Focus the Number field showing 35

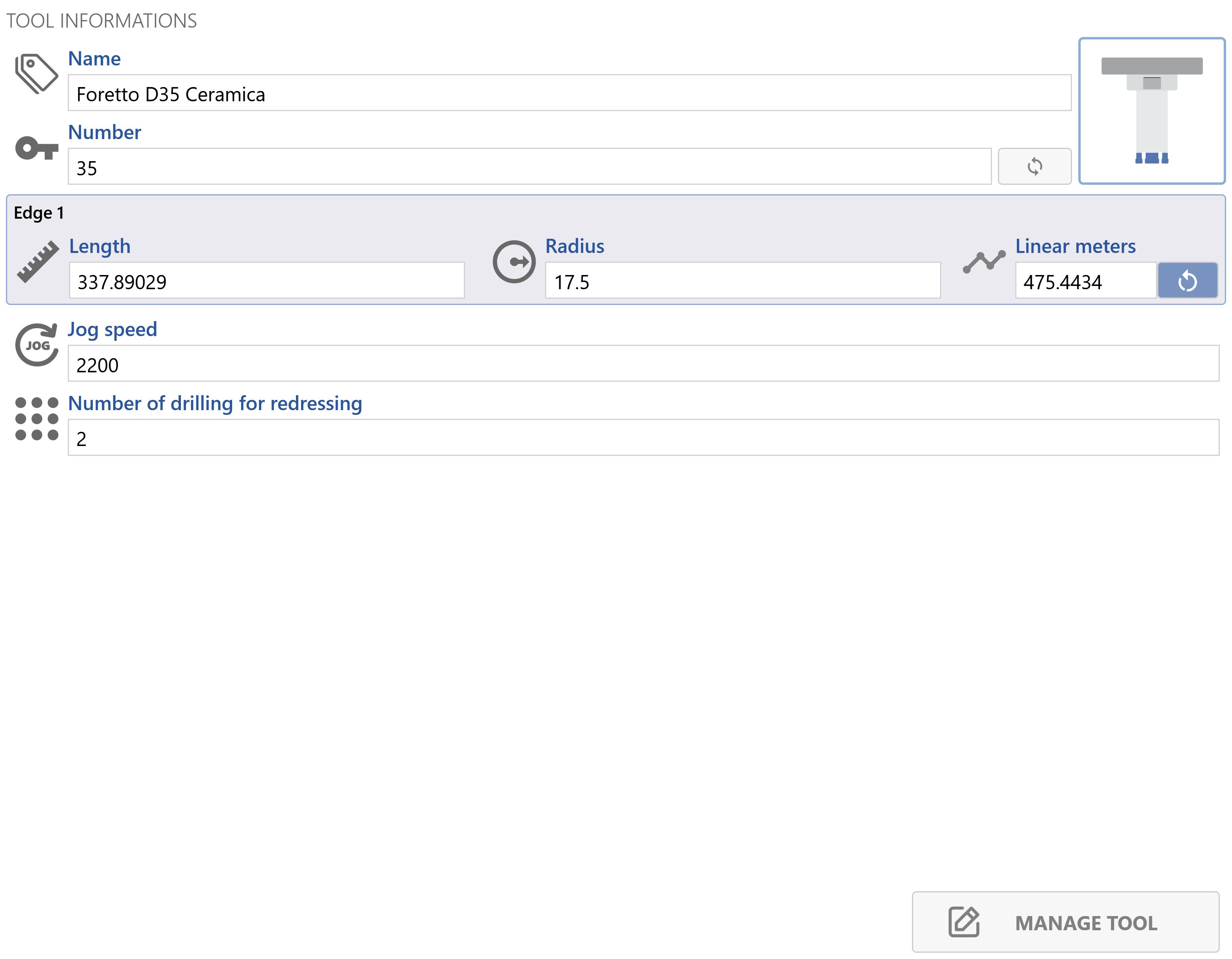point(530,166)
